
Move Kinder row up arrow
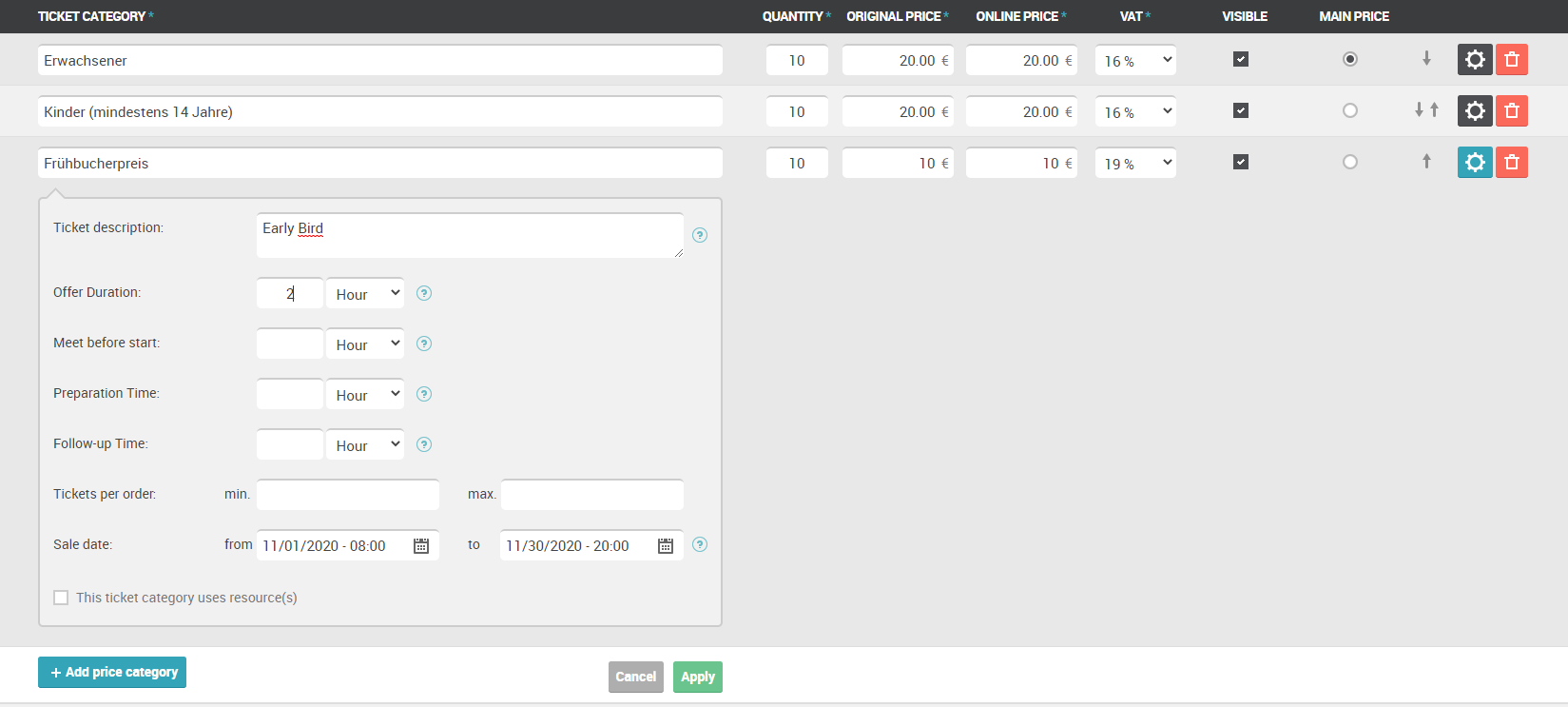1434,110
